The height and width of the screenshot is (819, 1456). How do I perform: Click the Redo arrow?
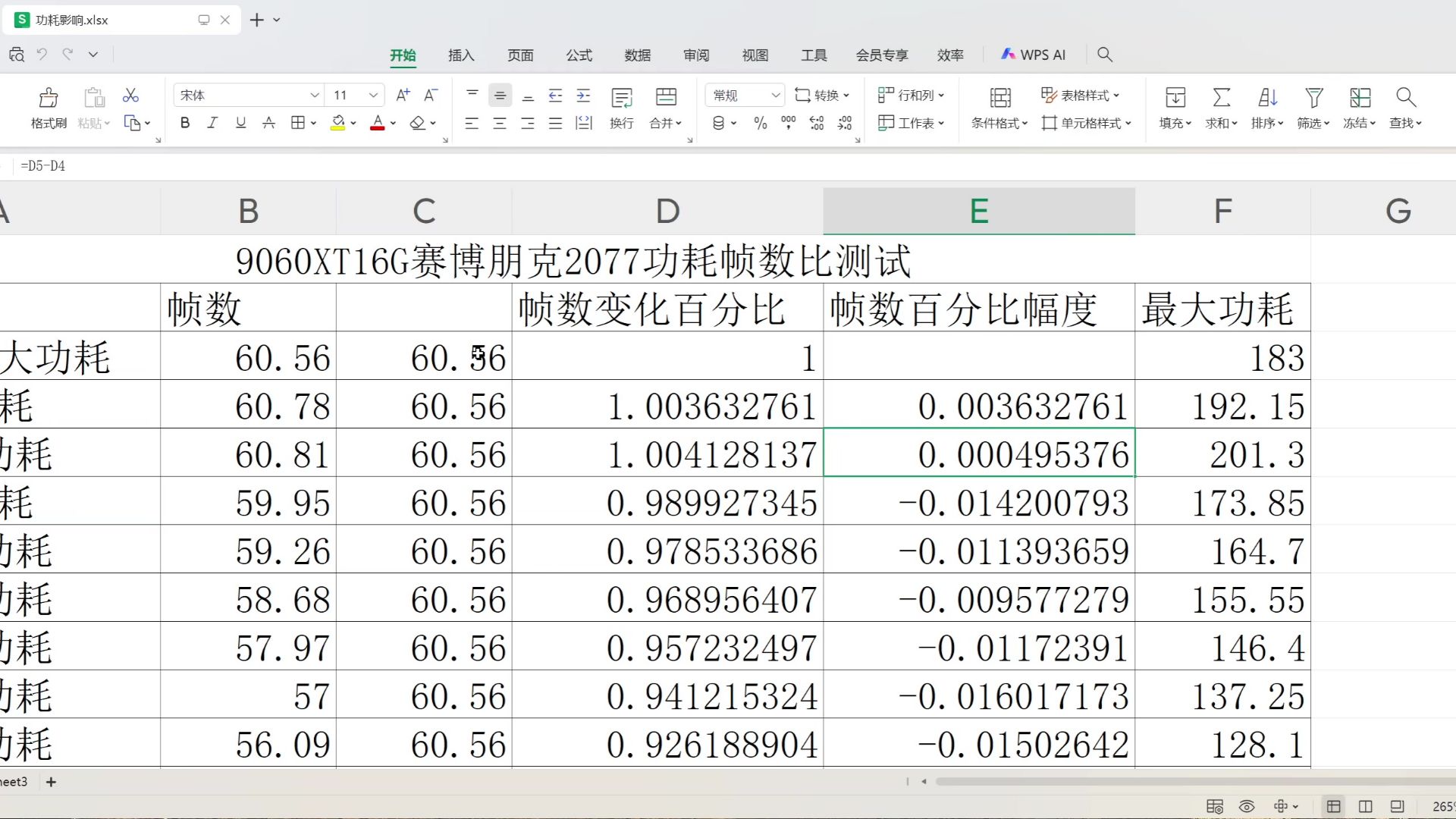click(68, 54)
